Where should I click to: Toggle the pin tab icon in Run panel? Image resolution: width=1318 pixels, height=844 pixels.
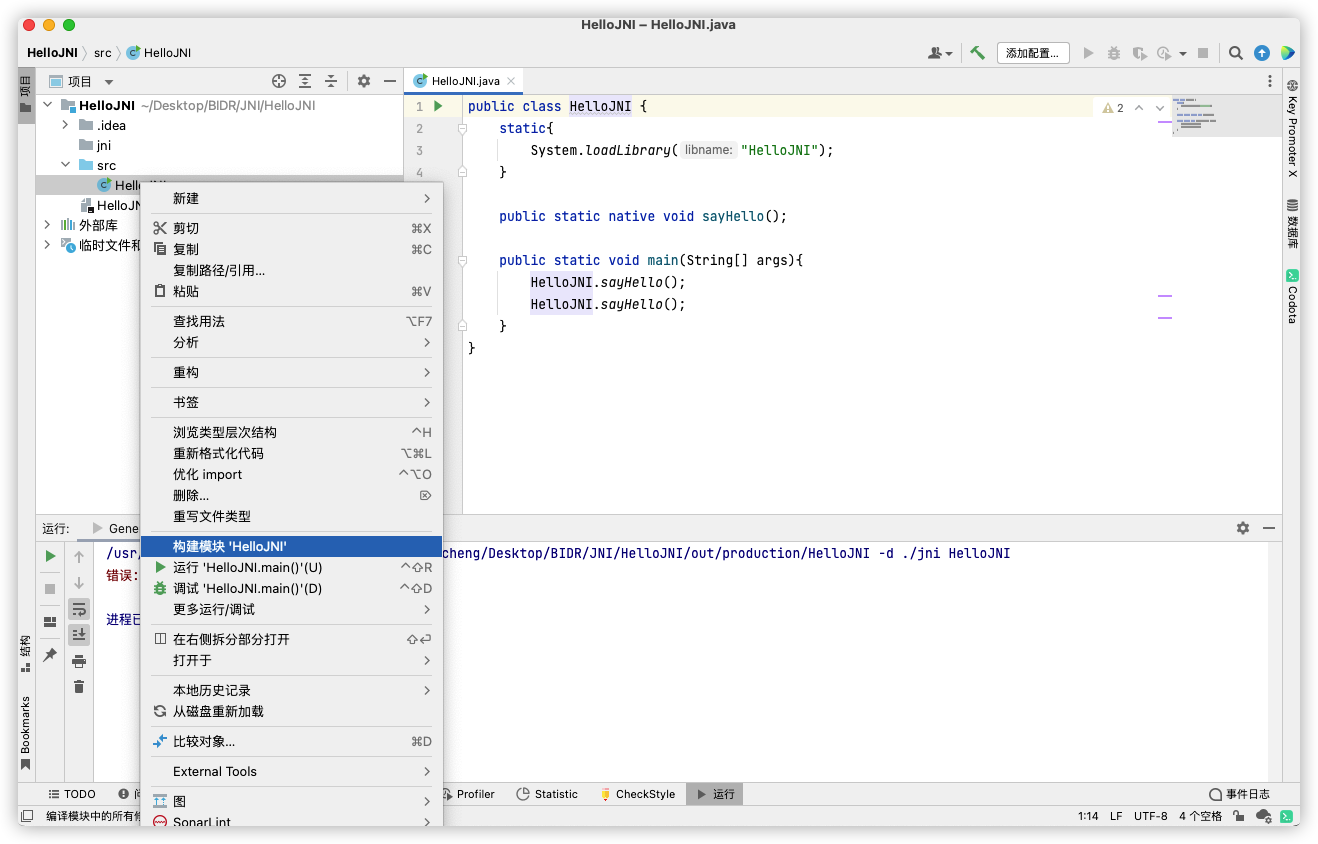(x=50, y=655)
